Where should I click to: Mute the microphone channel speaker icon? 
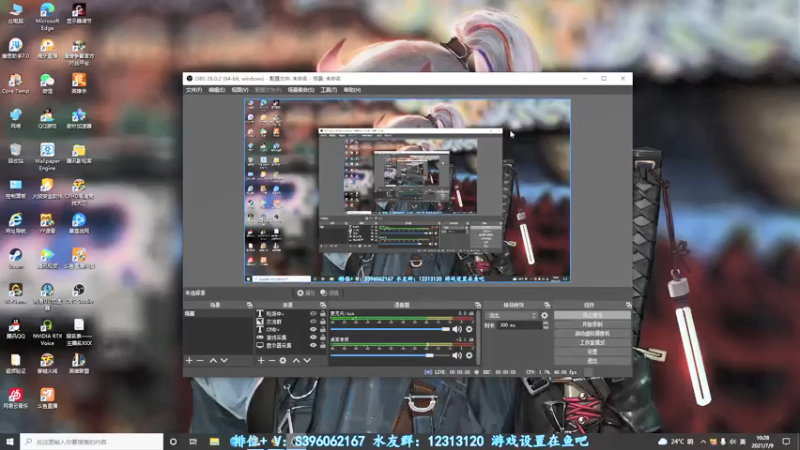(457, 329)
